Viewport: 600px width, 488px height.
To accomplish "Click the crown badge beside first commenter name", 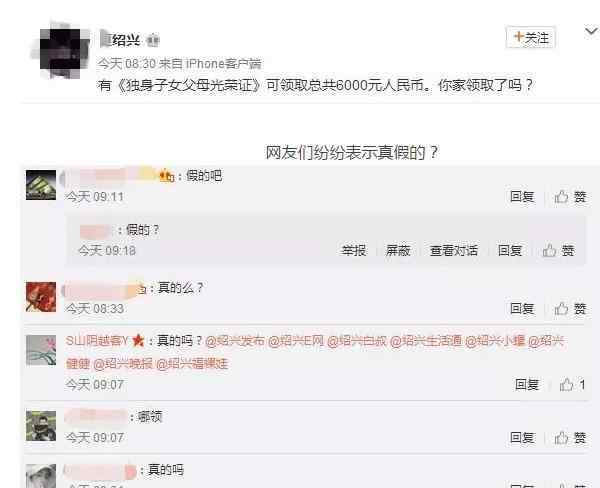I will click(x=167, y=176).
